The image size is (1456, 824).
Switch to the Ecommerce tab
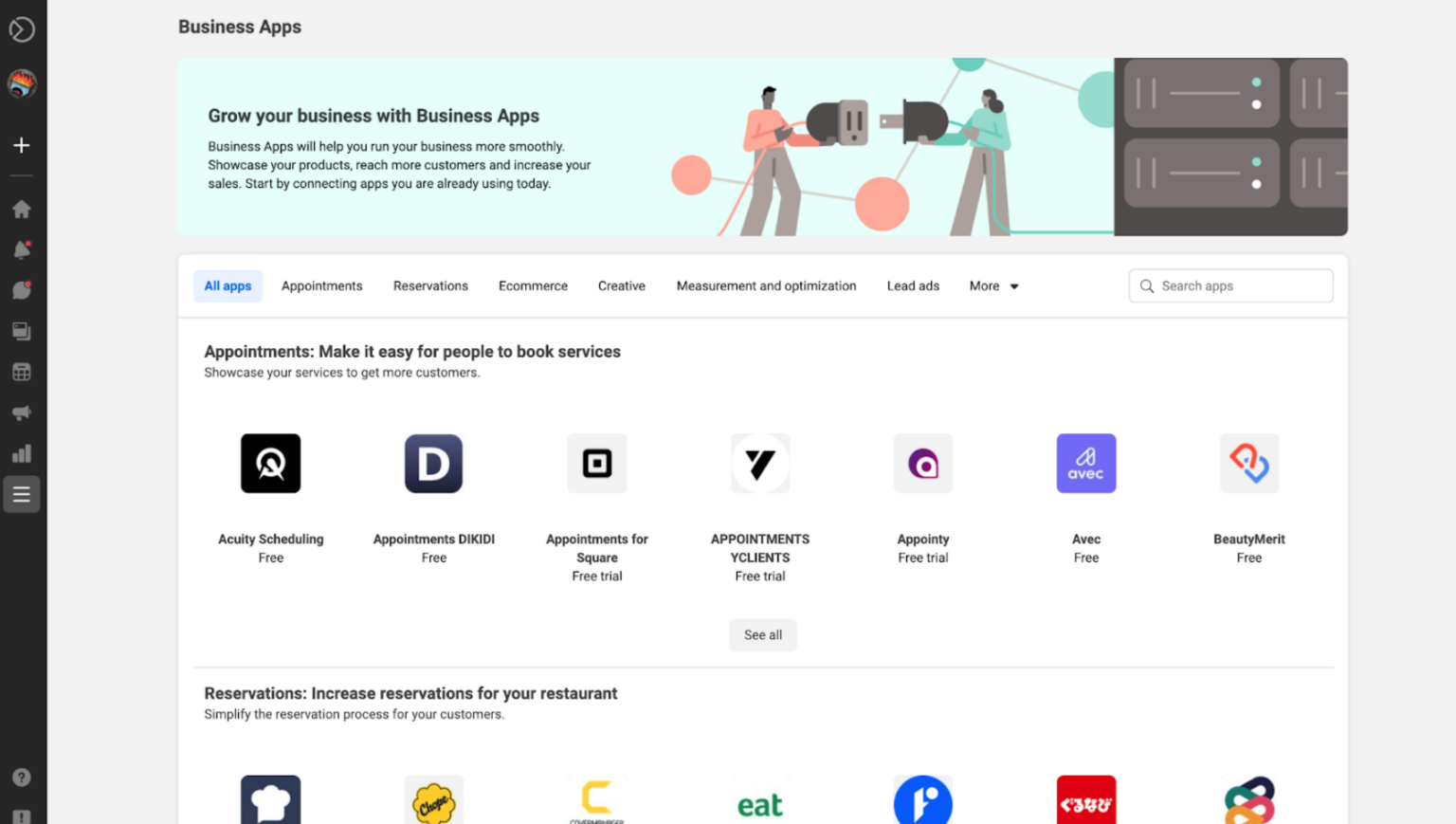click(x=533, y=285)
